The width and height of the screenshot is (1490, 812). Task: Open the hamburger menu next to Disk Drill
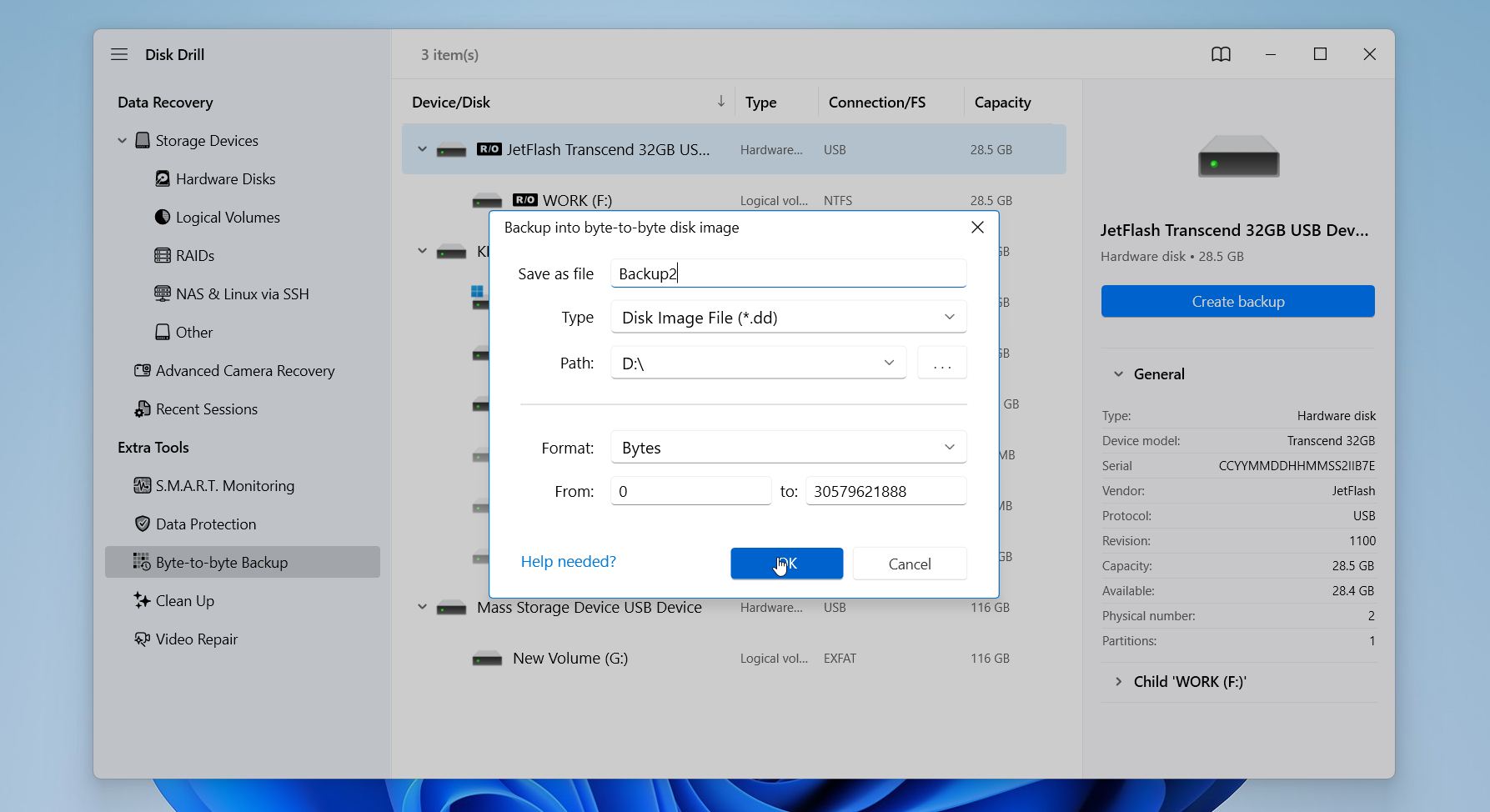coord(119,54)
